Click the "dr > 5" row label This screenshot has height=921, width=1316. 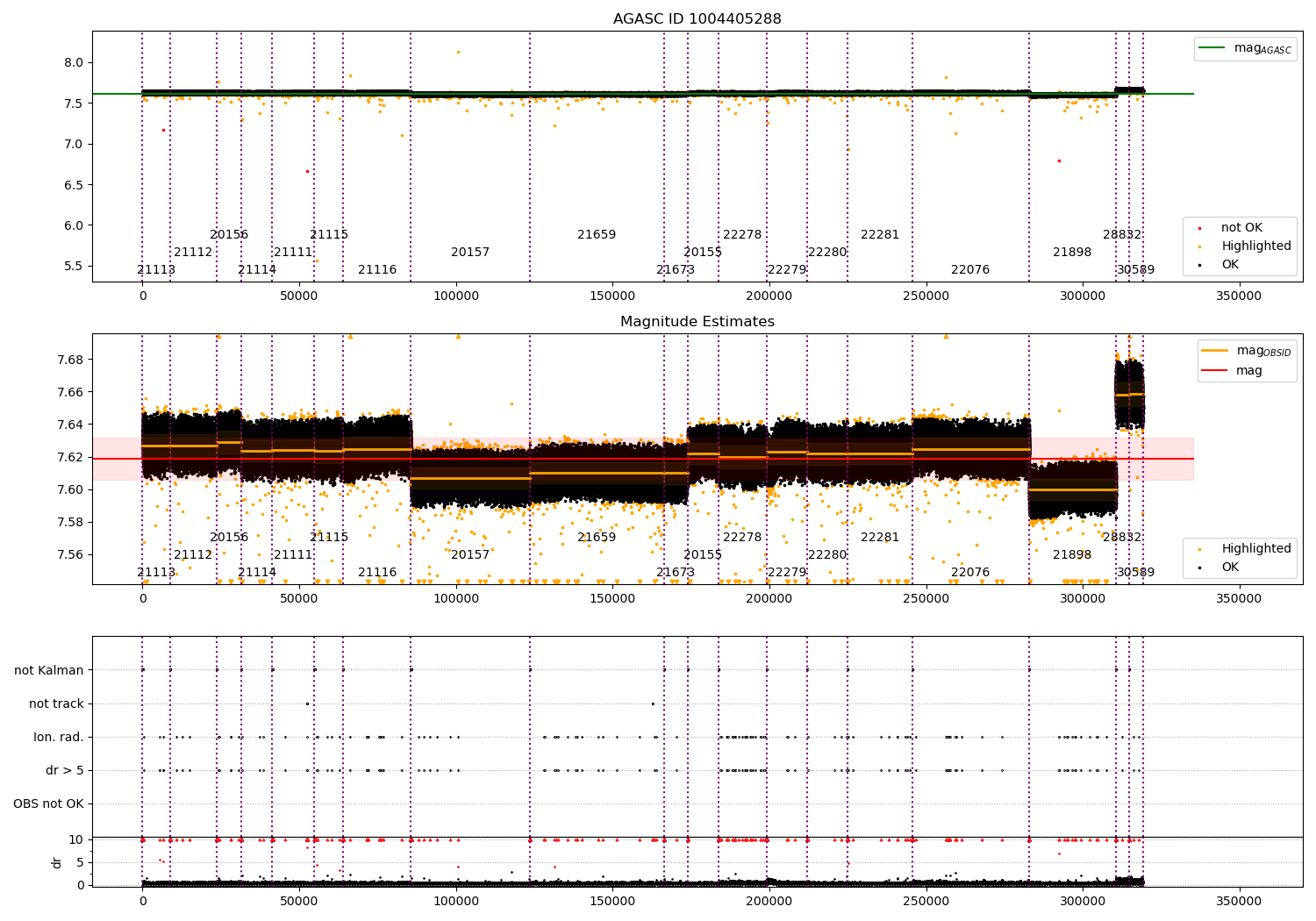65,771
